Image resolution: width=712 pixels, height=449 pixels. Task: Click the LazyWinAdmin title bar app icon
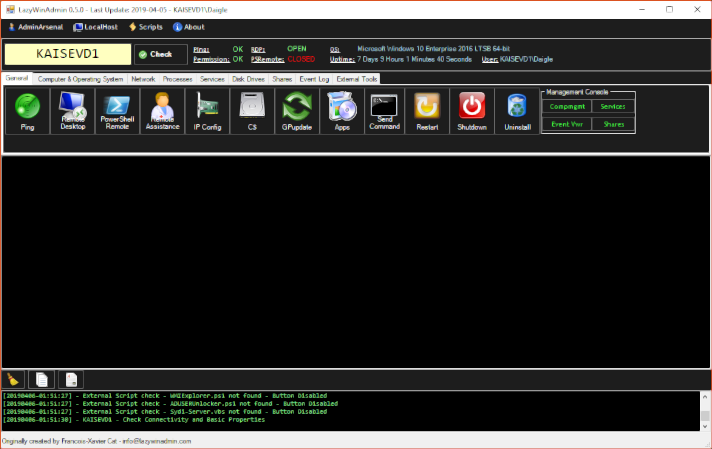pos(10,10)
